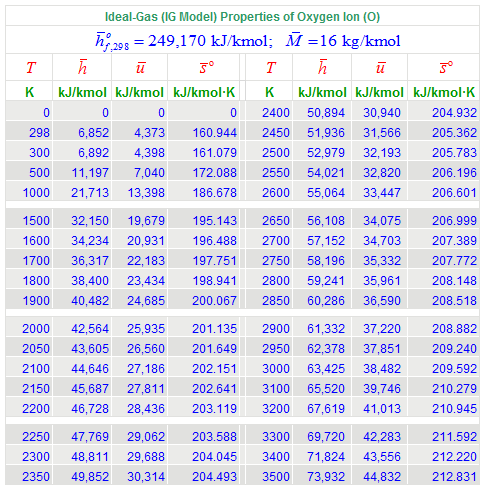Select the internal energy value 4,398
Image resolution: width=485 pixels, height=490 pixels.
(x=149, y=153)
